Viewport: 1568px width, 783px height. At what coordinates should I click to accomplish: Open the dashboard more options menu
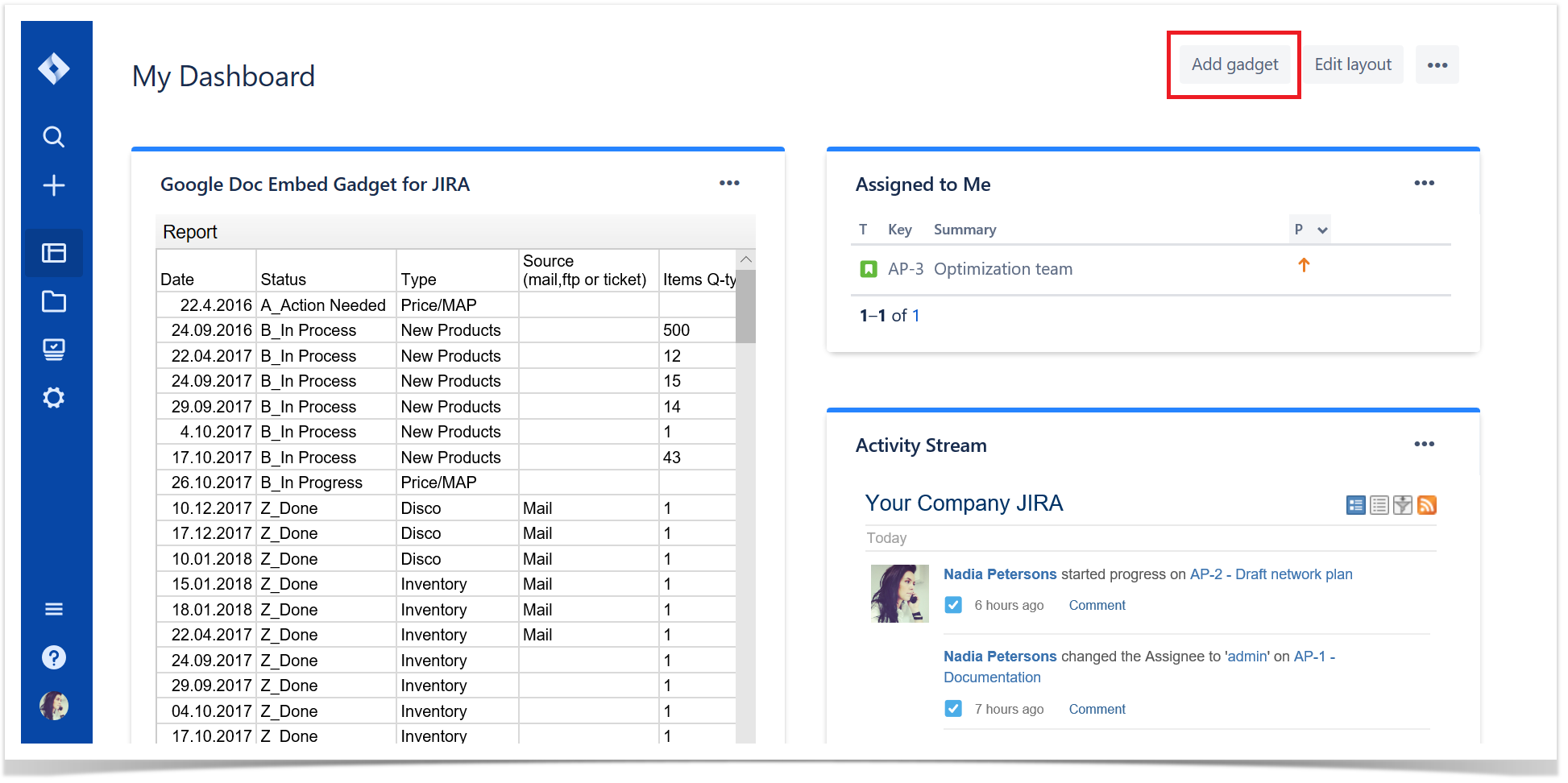coord(1437,64)
